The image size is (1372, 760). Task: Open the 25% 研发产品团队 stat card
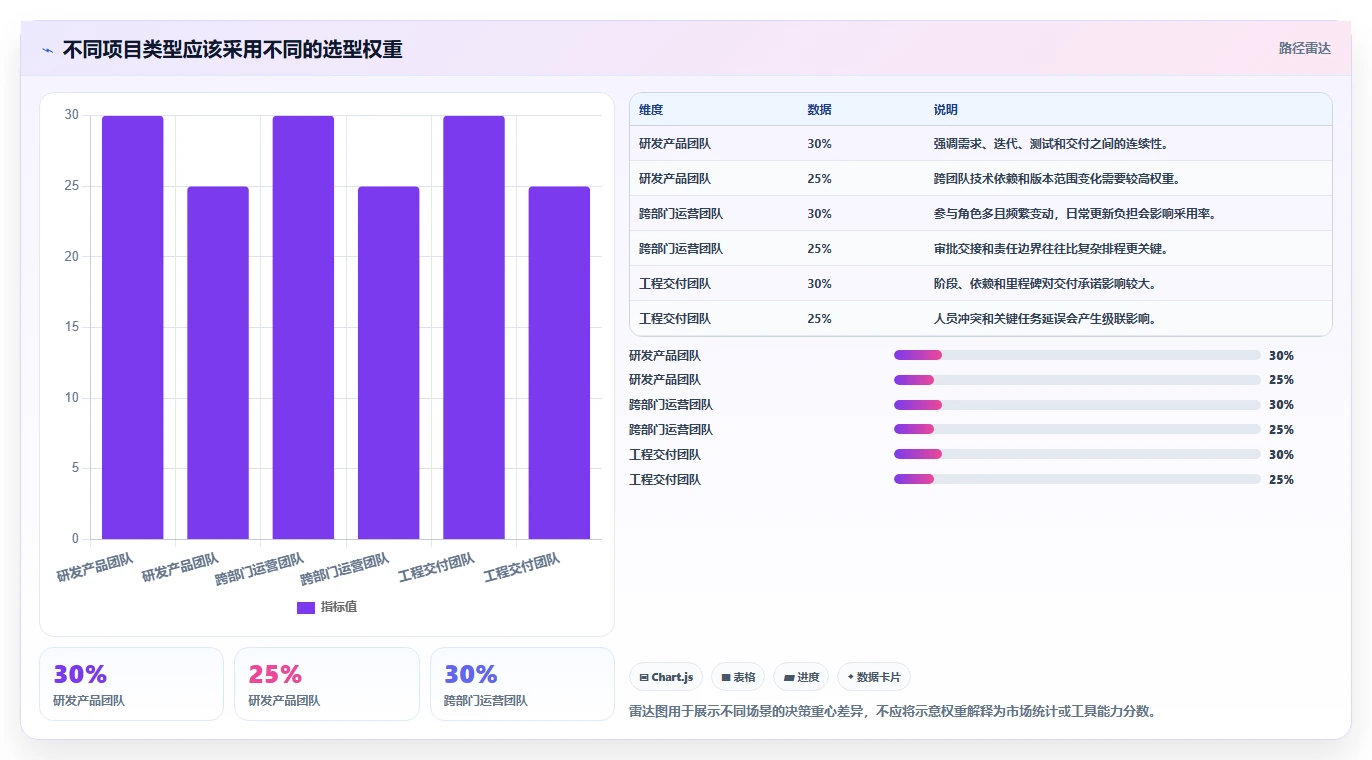click(326, 684)
